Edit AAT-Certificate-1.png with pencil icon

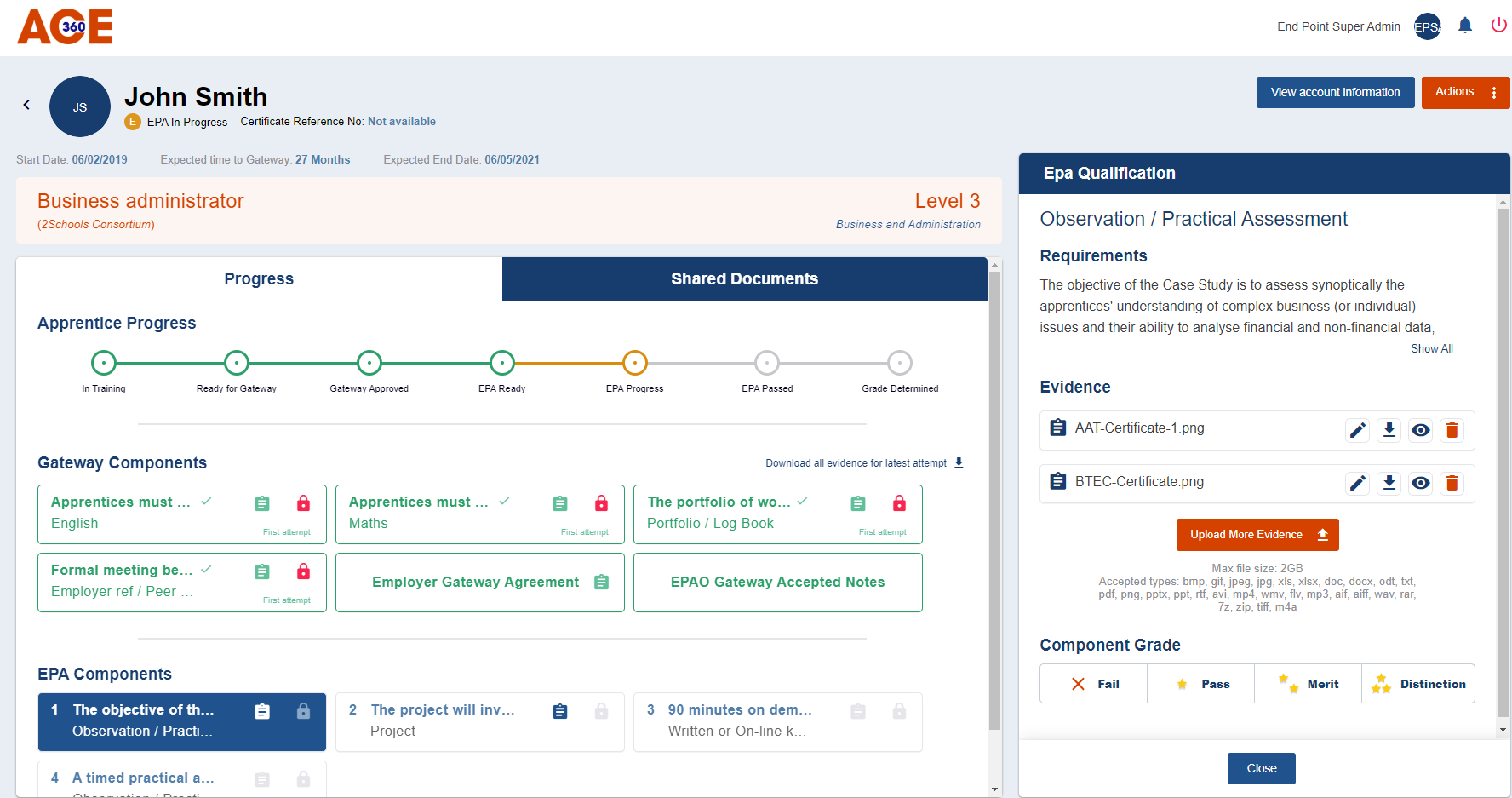point(1357,430)
